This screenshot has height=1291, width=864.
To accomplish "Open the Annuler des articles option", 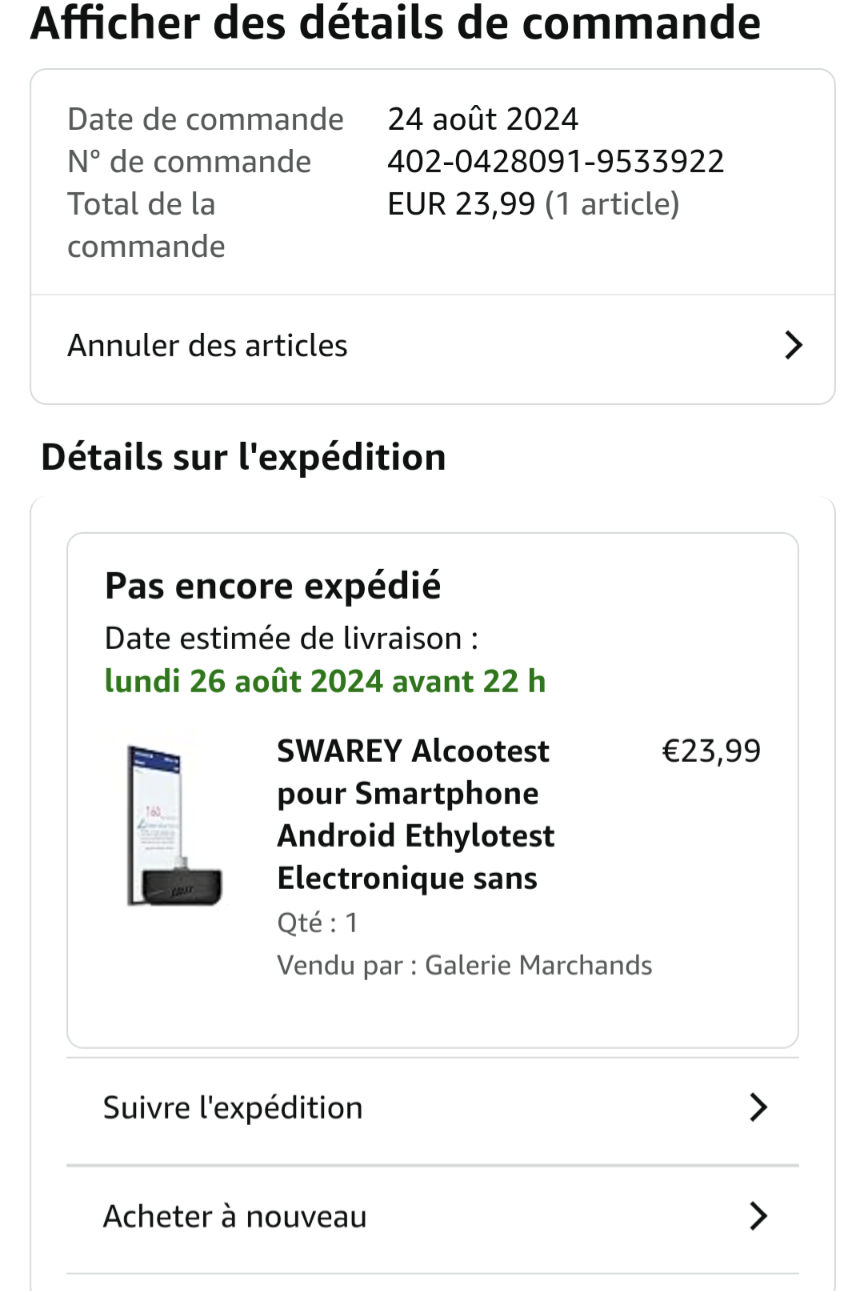I will pos(208,346).
